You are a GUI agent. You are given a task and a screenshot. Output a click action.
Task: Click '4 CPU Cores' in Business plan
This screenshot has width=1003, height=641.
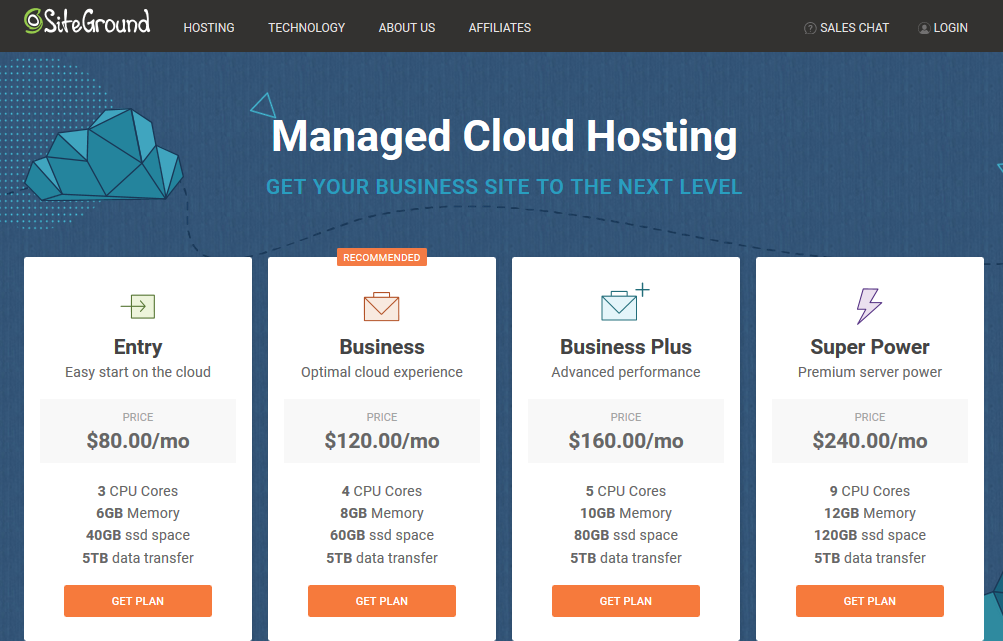[x=382, y=491]
